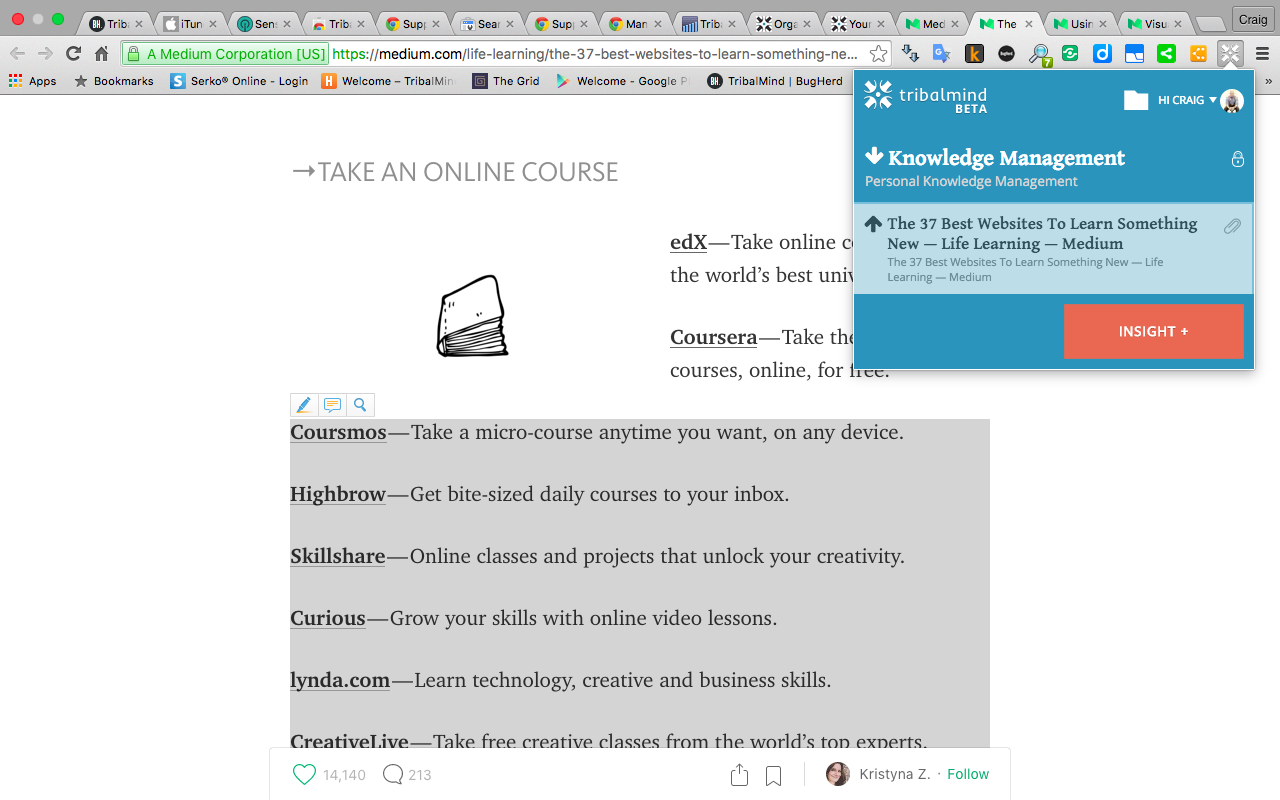This screenshot has height=800, width=1280.
Task: Click the share icon in the bottom bar
Action: coord(739,774)
